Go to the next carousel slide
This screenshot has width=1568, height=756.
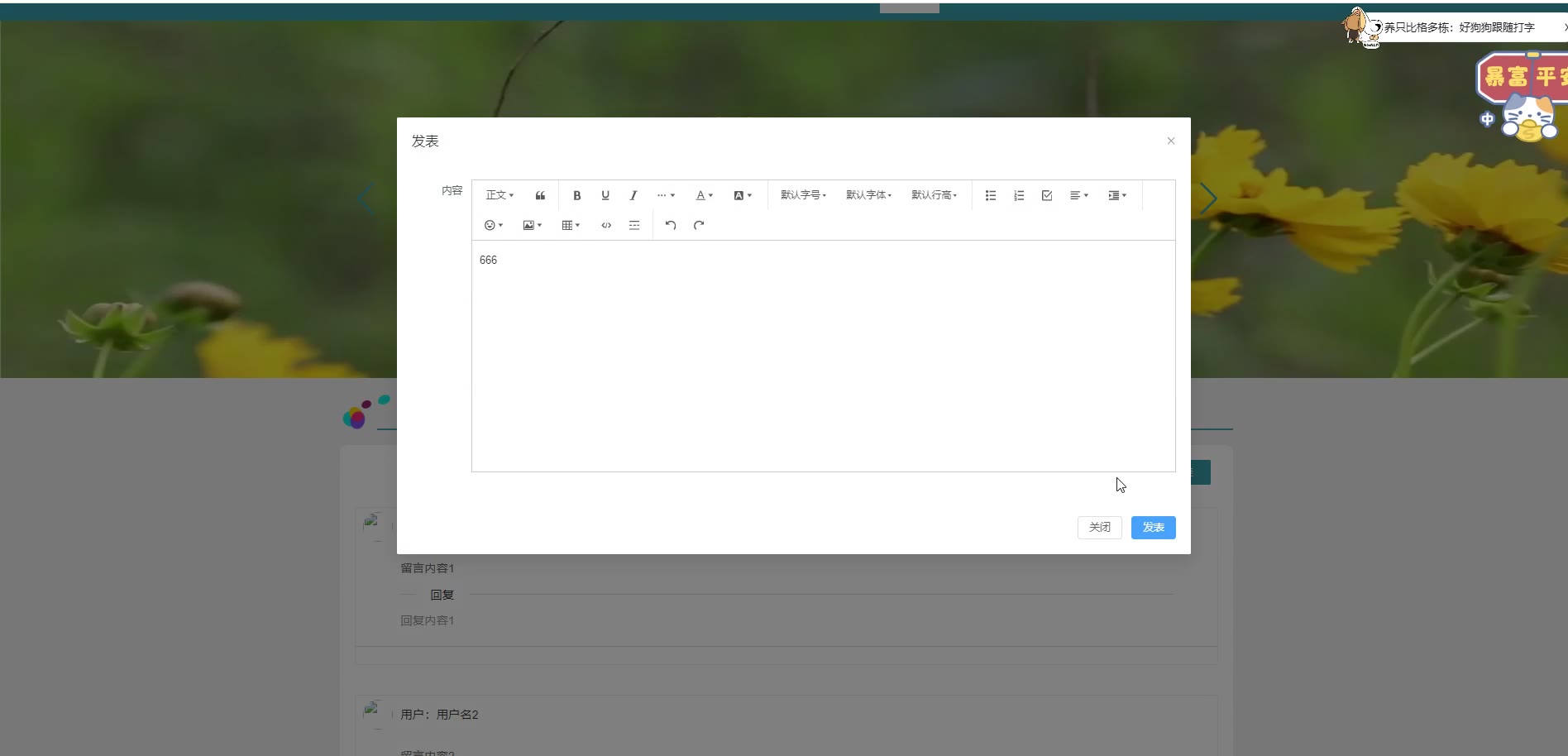point(1208,199)
